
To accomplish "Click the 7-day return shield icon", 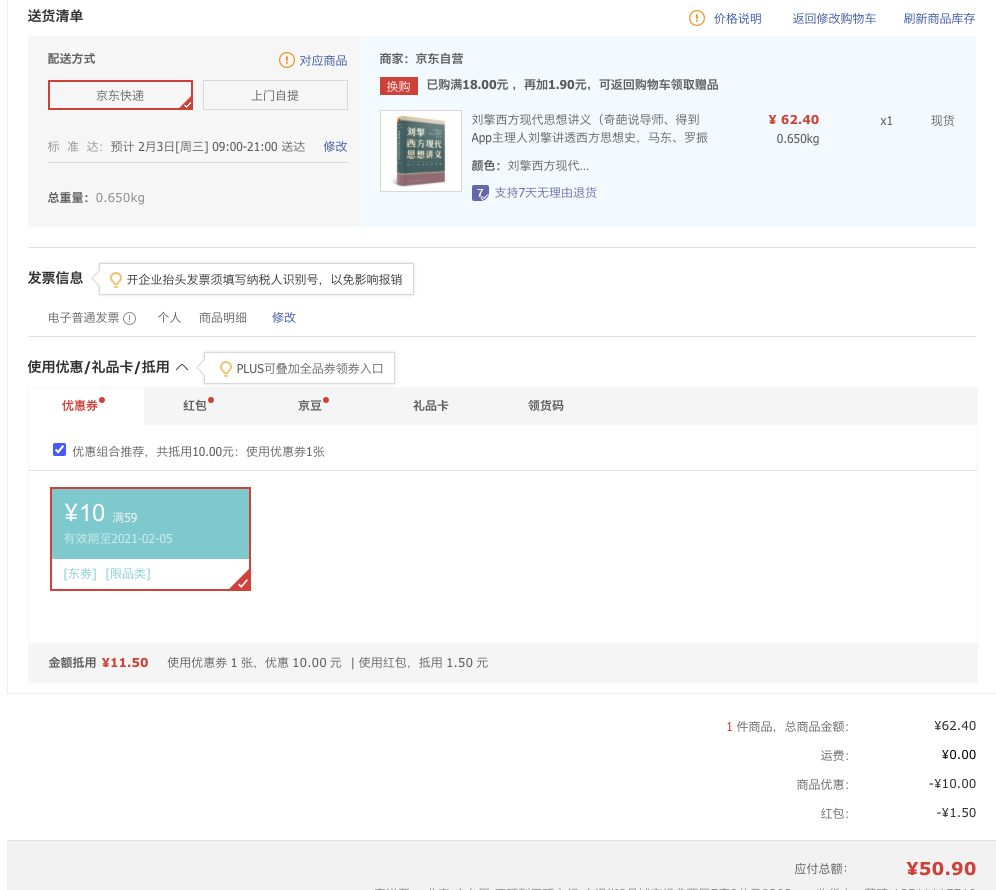I will (480, 192).
